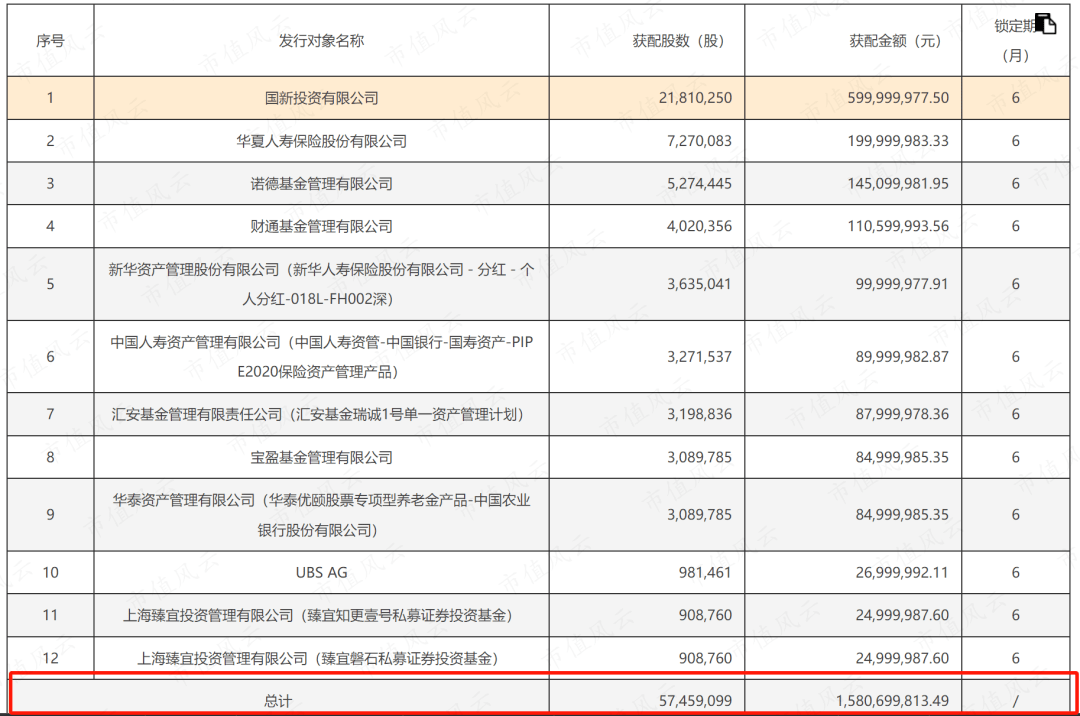Select sequence number 10

click(50, 572)
